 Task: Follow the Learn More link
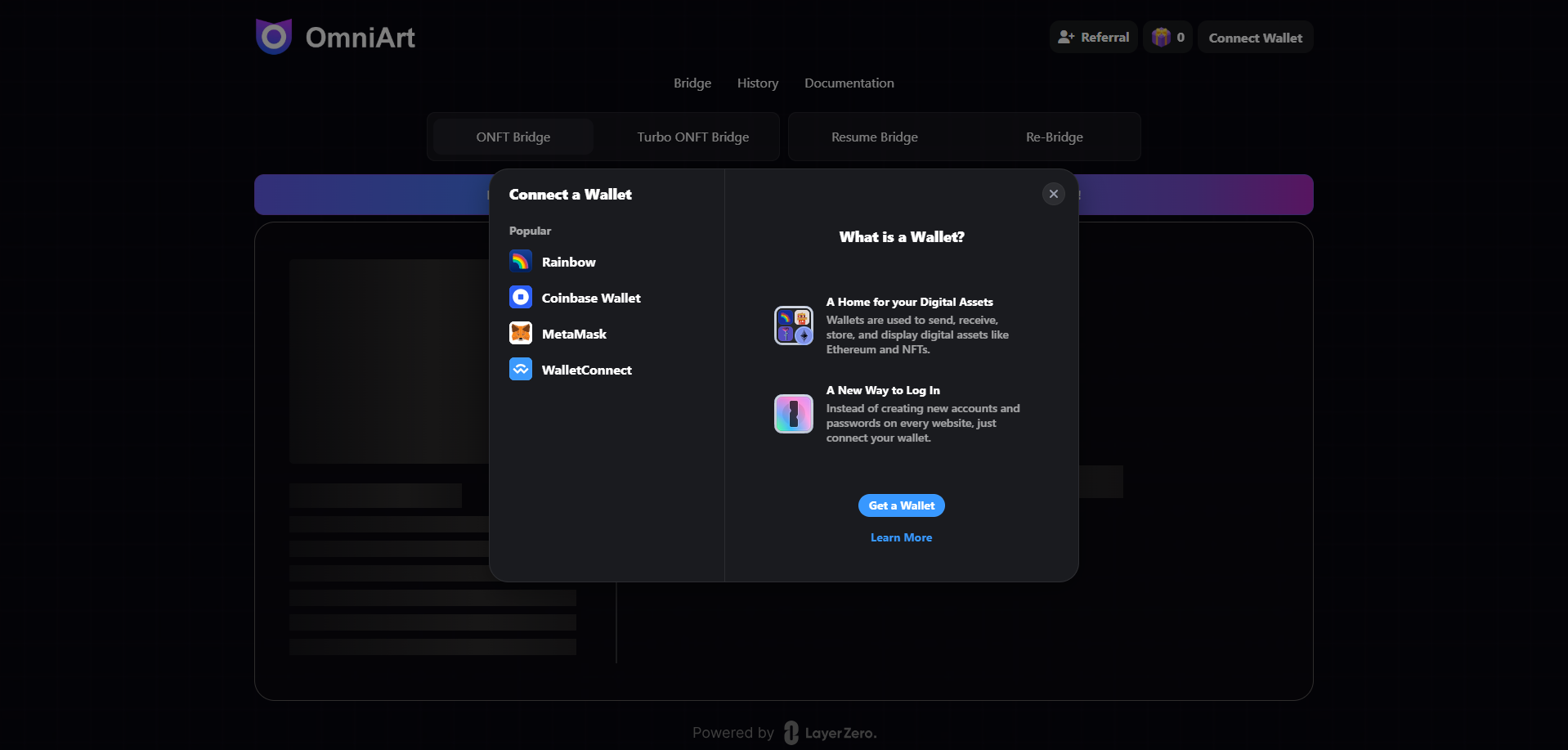click(902, 537)
